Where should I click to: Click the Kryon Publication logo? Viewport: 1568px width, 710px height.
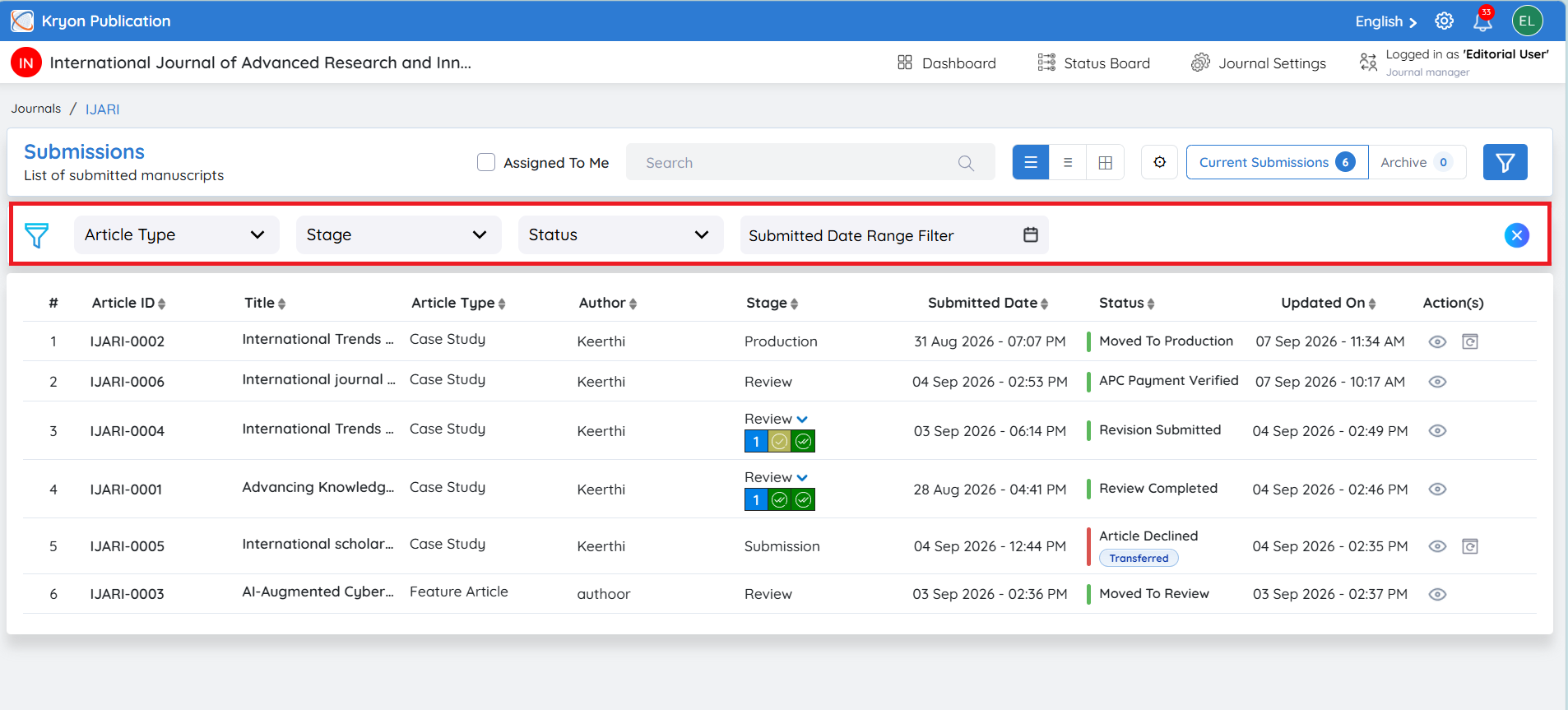[22, 21]
